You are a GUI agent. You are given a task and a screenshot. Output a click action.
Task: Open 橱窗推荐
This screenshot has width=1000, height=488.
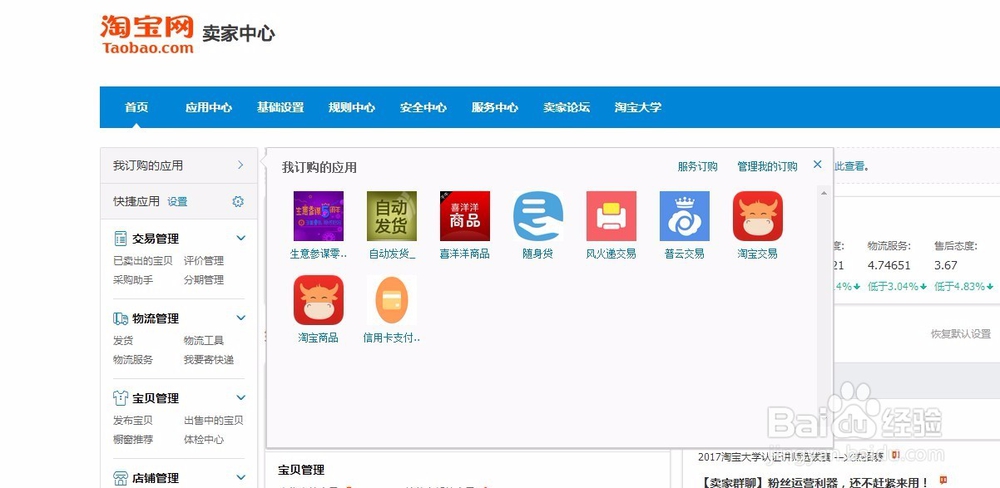133,440
